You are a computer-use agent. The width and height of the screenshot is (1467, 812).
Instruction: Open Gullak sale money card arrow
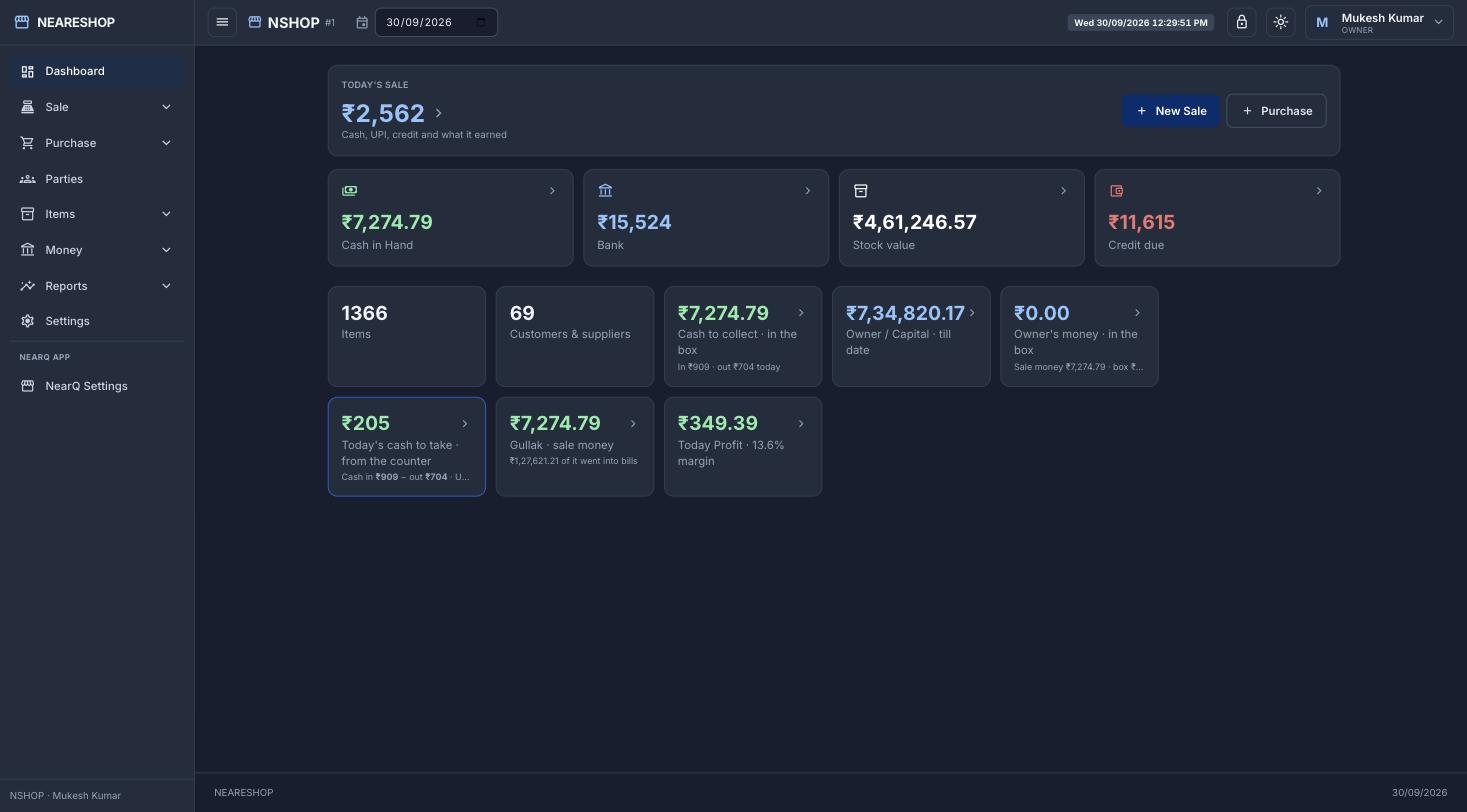click(633, 424)
